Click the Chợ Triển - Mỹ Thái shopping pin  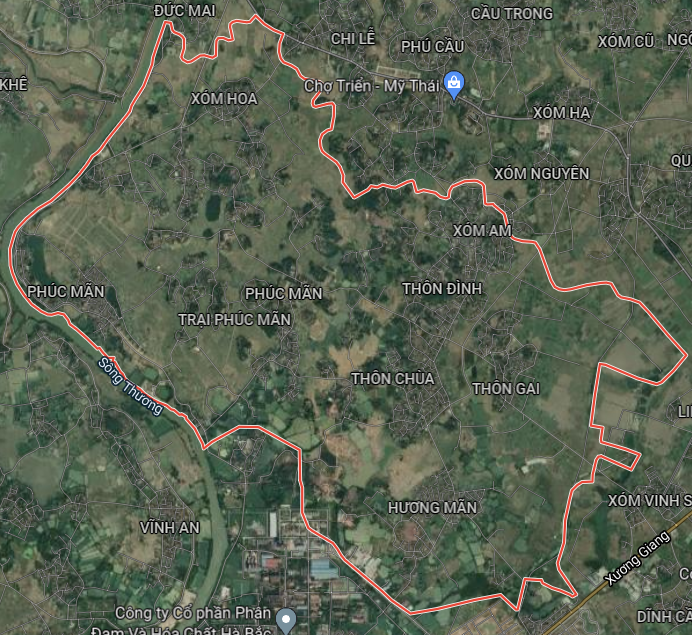[454, 84]
